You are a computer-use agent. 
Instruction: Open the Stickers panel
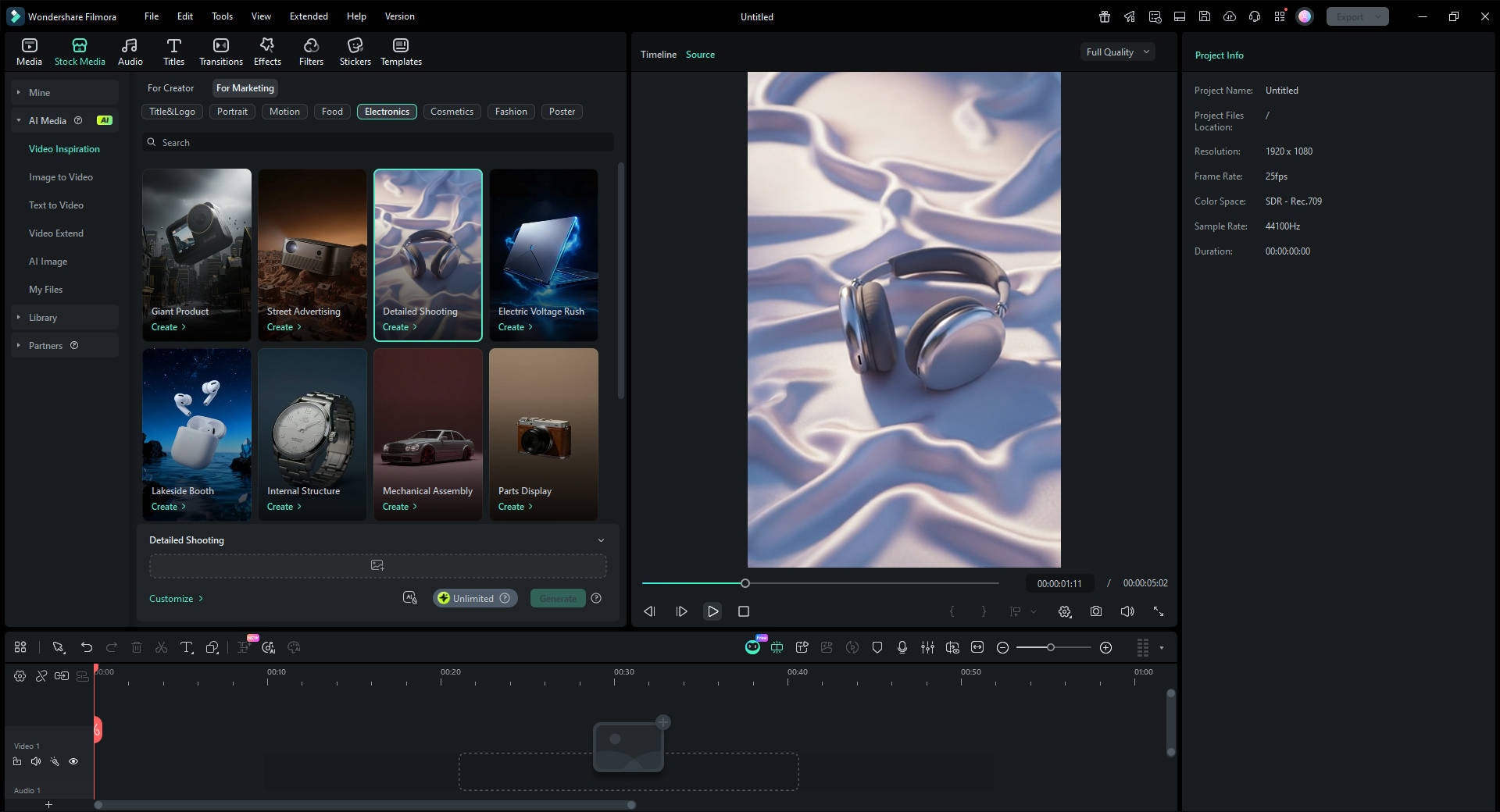[x=355, y=51]
